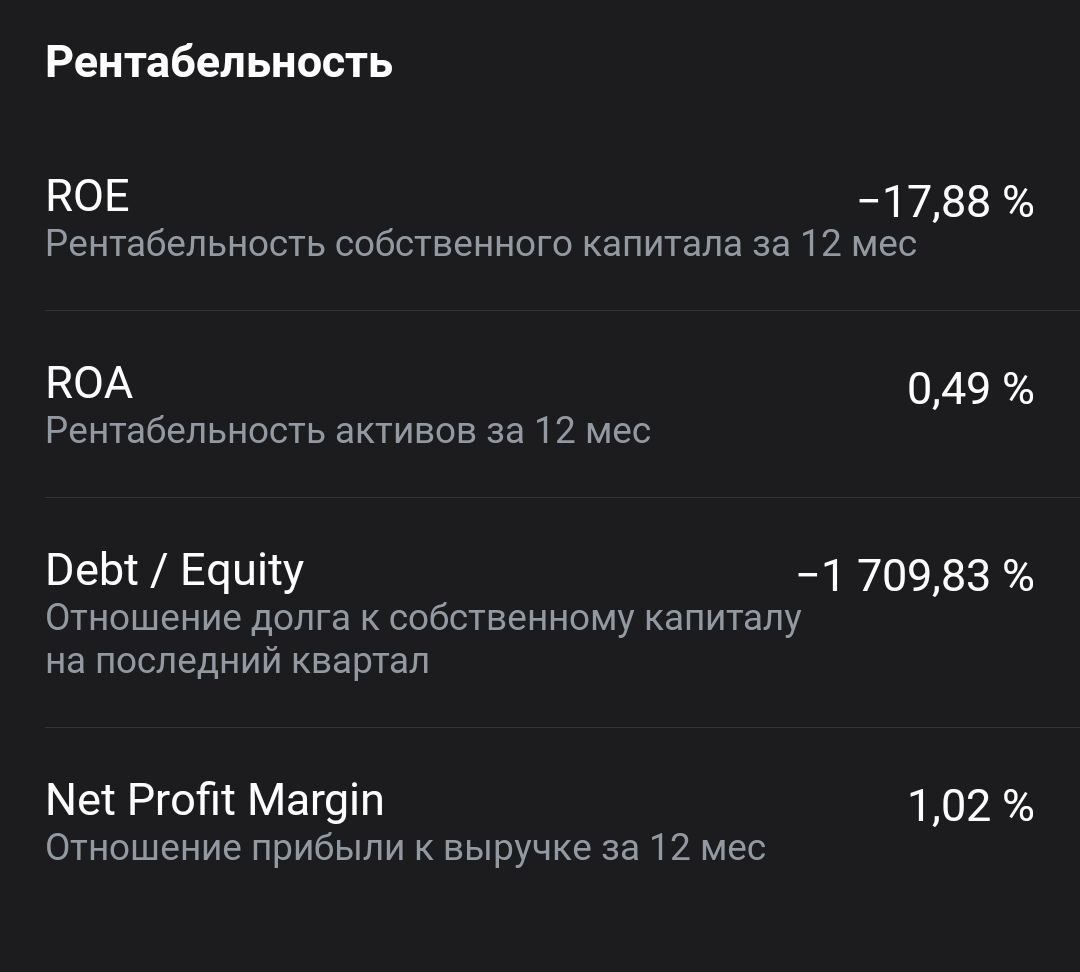Click the −1 709,83 % value
The height and width of the screenshot is (972, 1080).
tap(914, 576)
